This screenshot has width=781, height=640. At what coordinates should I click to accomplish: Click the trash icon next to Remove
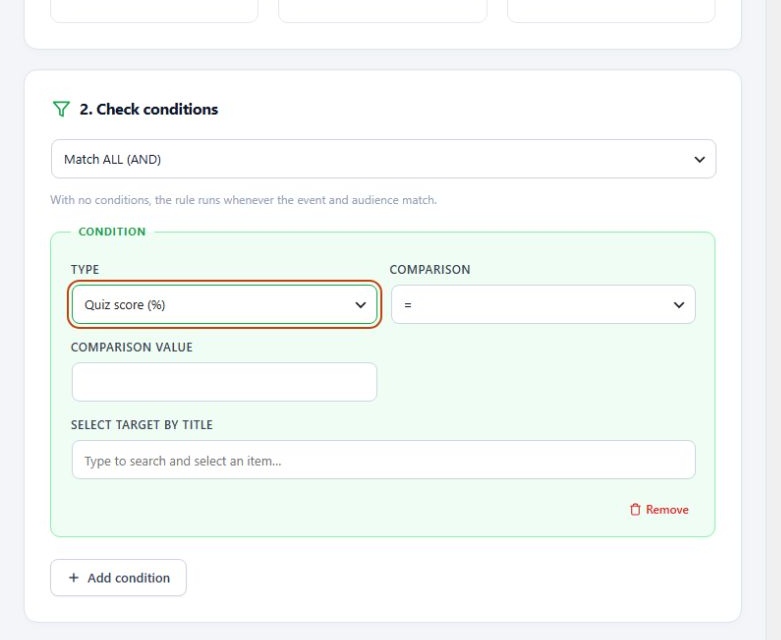point(635,510)
